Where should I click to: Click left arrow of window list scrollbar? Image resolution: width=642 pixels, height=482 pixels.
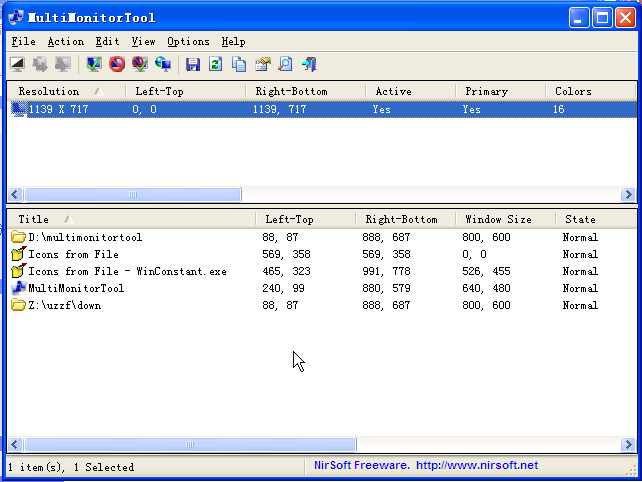point(15,444)
